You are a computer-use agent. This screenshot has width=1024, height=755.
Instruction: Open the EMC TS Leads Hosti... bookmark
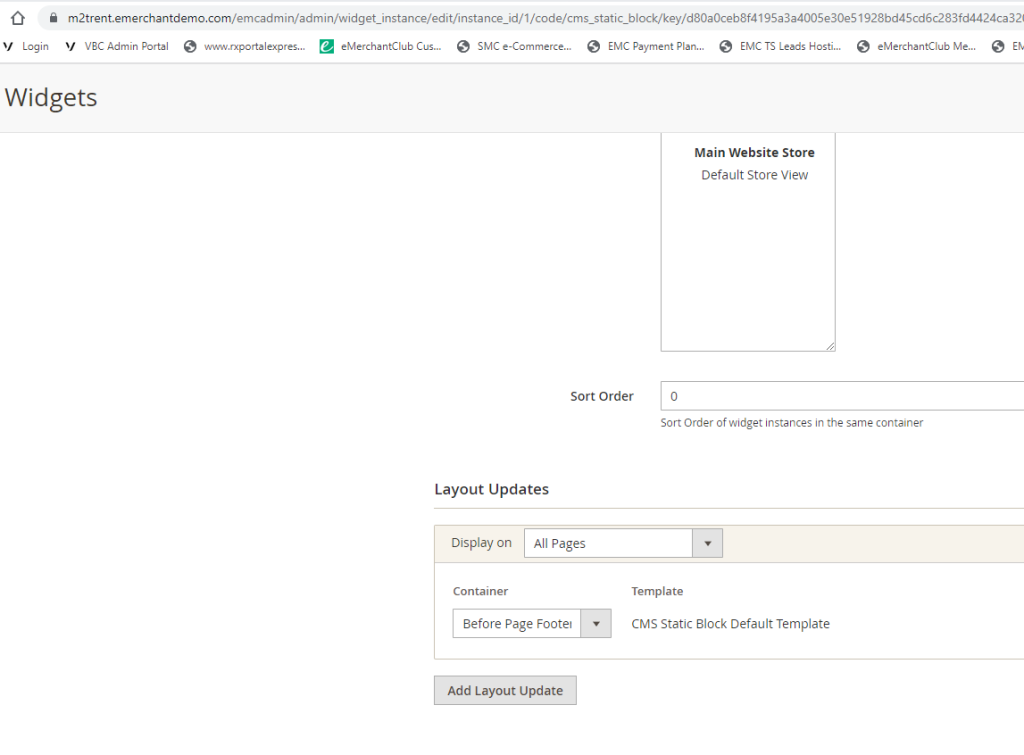pos(780,46)
